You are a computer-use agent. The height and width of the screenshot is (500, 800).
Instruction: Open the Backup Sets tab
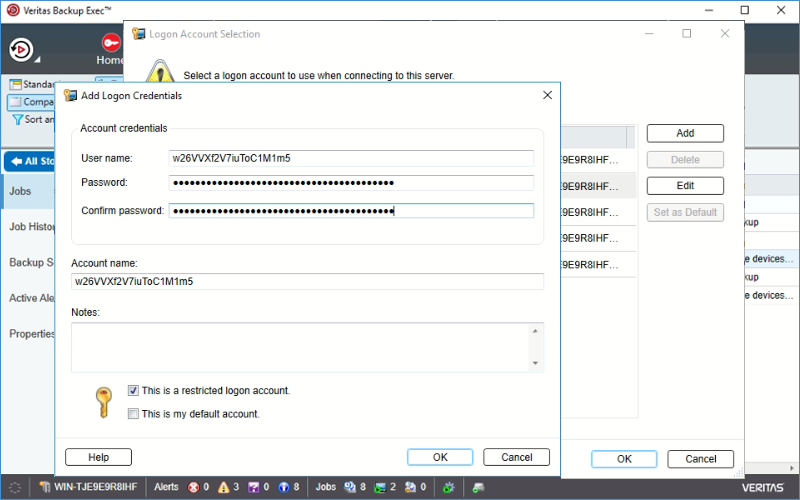pyautogui.click(x=31, y=262)
